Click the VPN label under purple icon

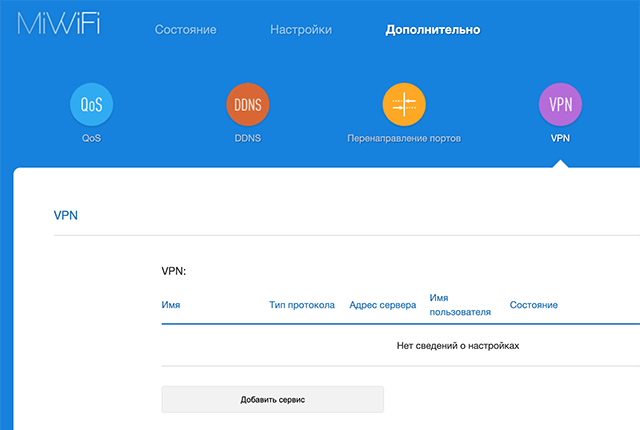[x=560, y=138]
